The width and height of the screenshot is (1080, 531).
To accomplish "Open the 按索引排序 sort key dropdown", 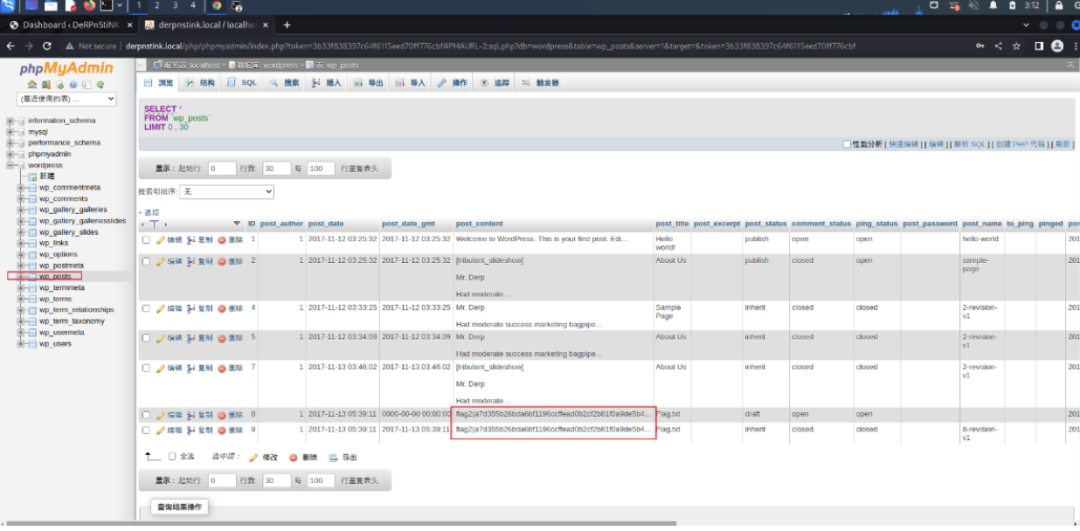I will 227,192.
